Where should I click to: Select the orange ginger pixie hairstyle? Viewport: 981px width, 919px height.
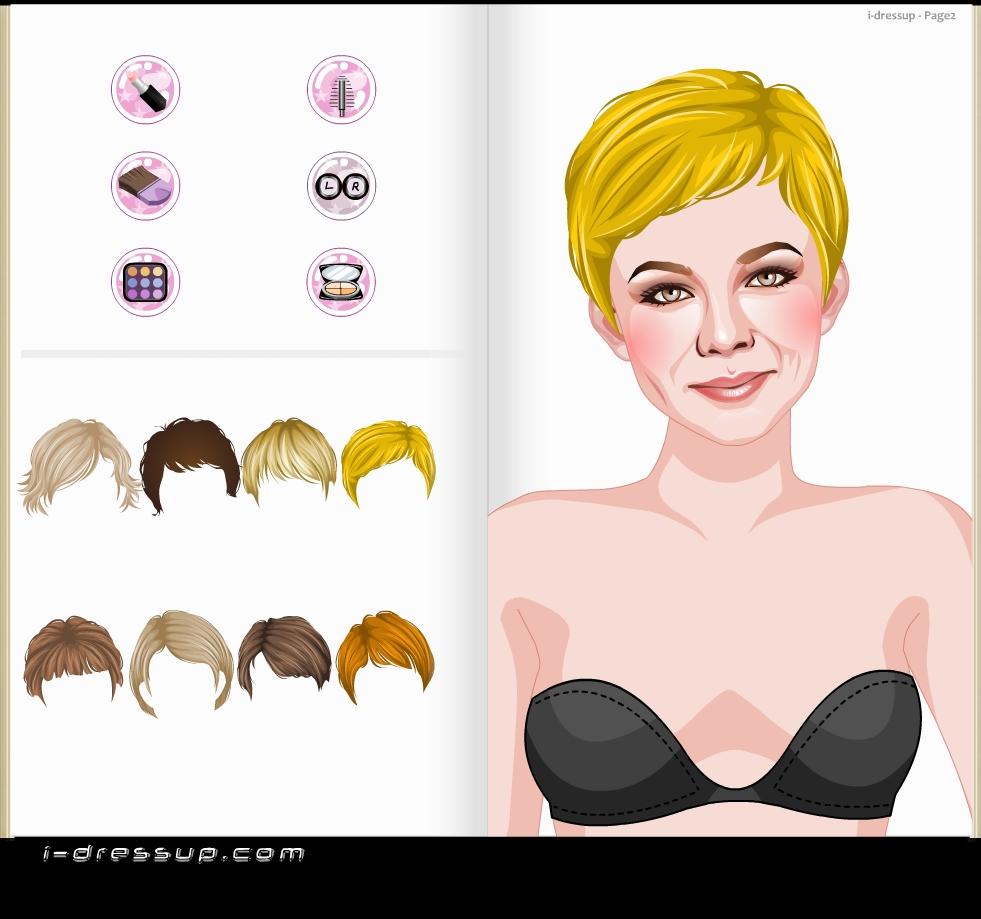[386, 653]
